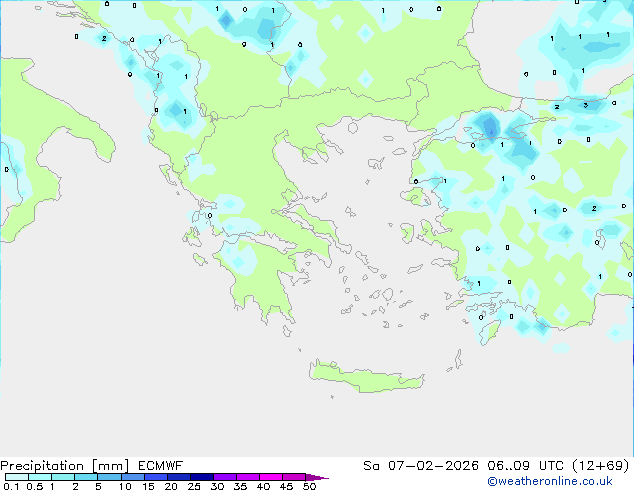Click the island of Rhodes on map
Viewport: 634px width, 490px height.
(489, 332)
